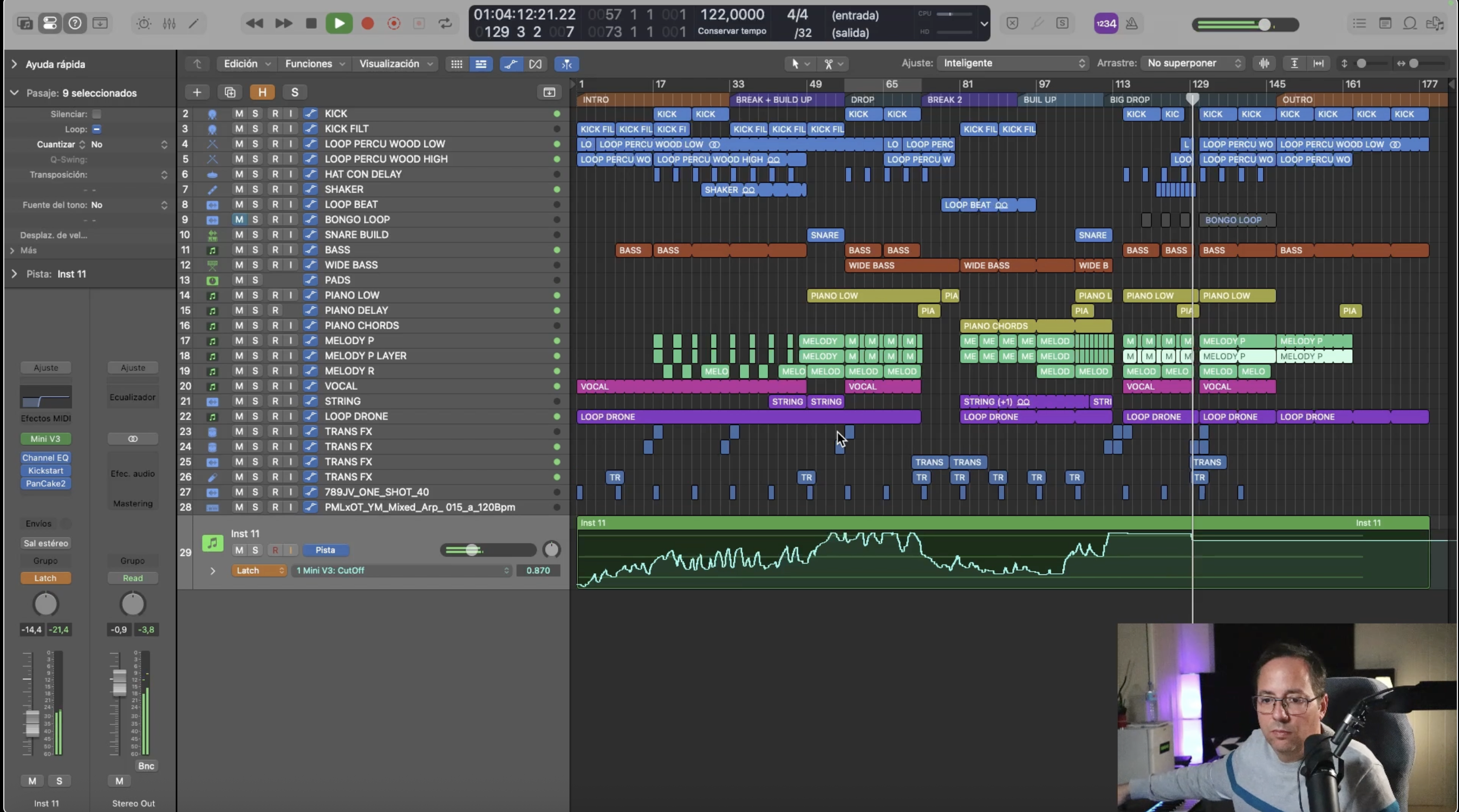
Task: Solo the VOCAL track
Action: (x=255, y=386)
